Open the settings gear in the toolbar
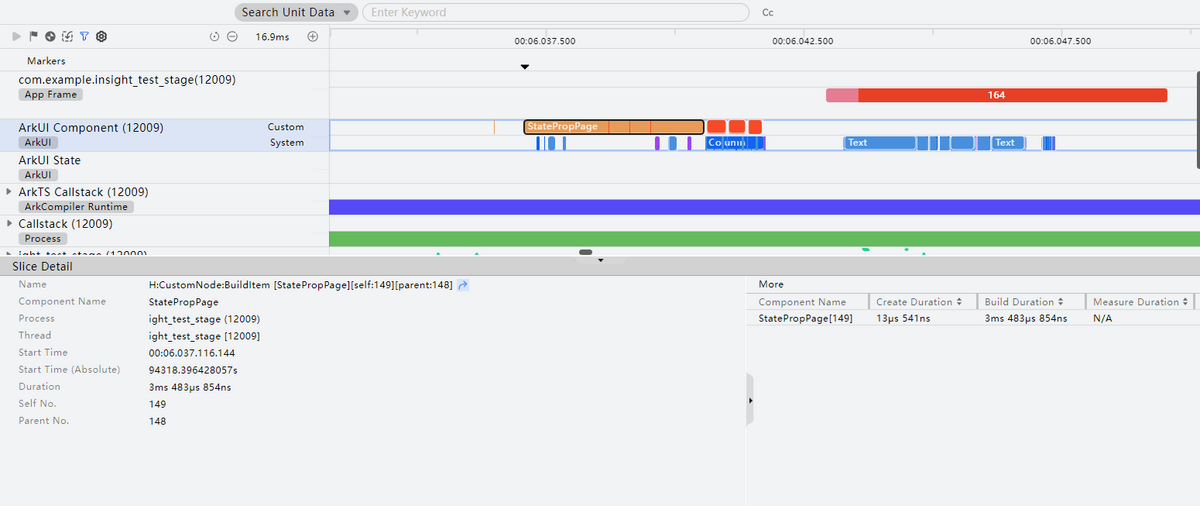This screenshot has height=506, width=1200. click(101, 36)
